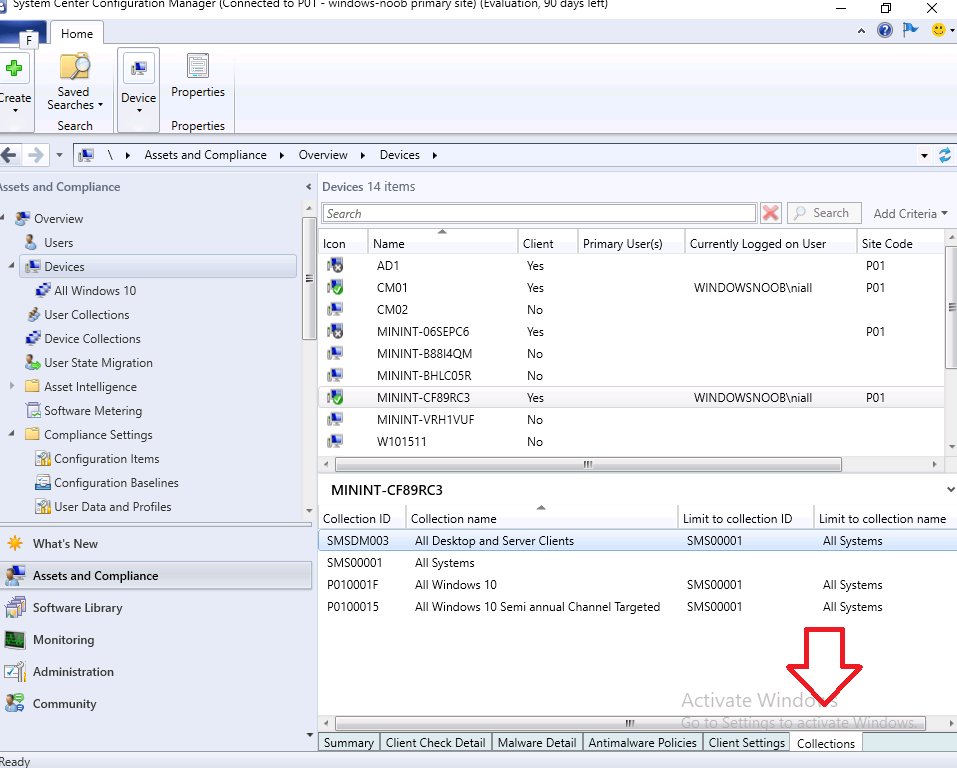Switch to the Antimalware Policies tab
Screen dimensions: 957x768
pos(642,742)
